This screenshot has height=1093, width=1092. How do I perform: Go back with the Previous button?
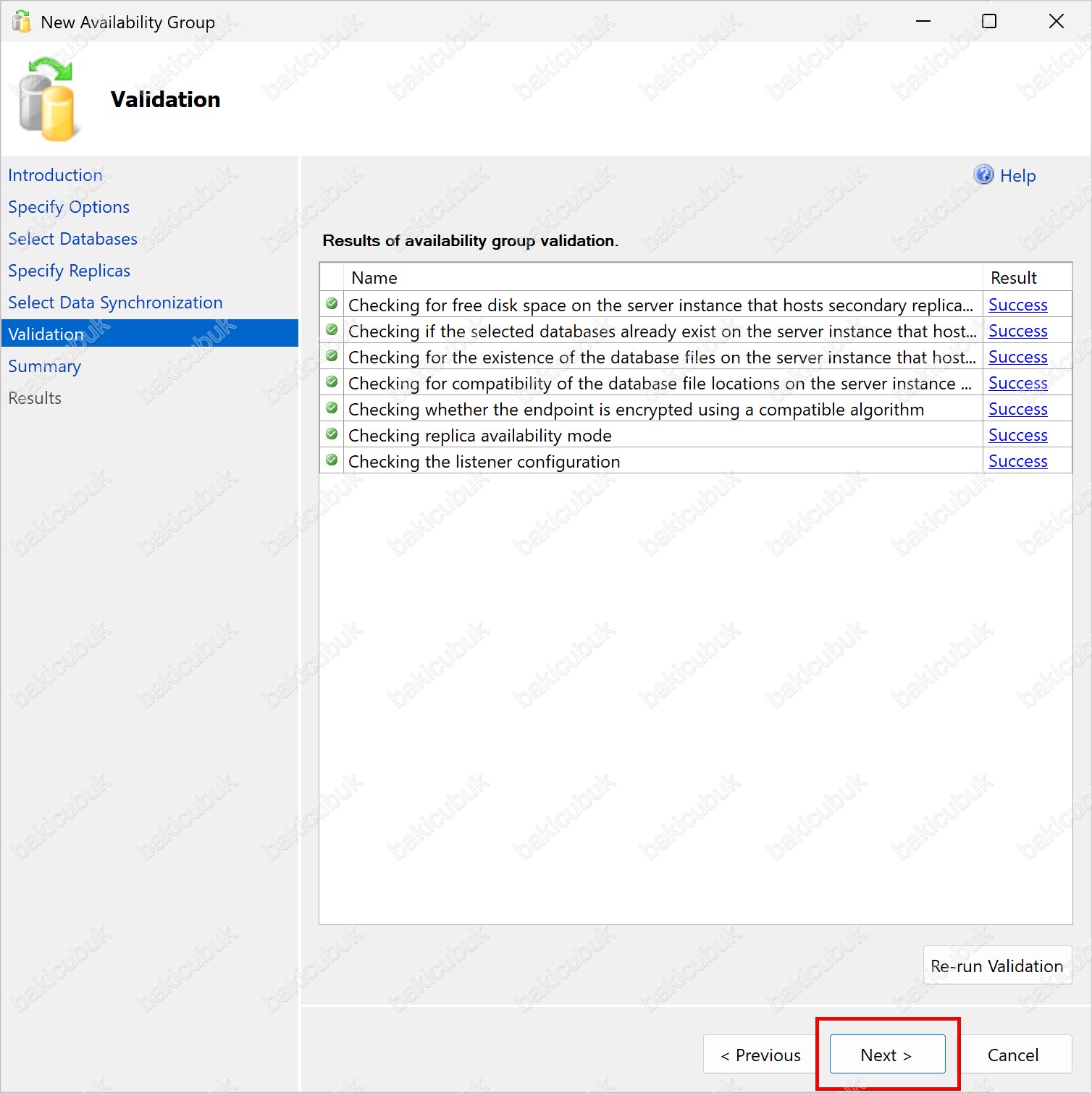point(760,1055)
